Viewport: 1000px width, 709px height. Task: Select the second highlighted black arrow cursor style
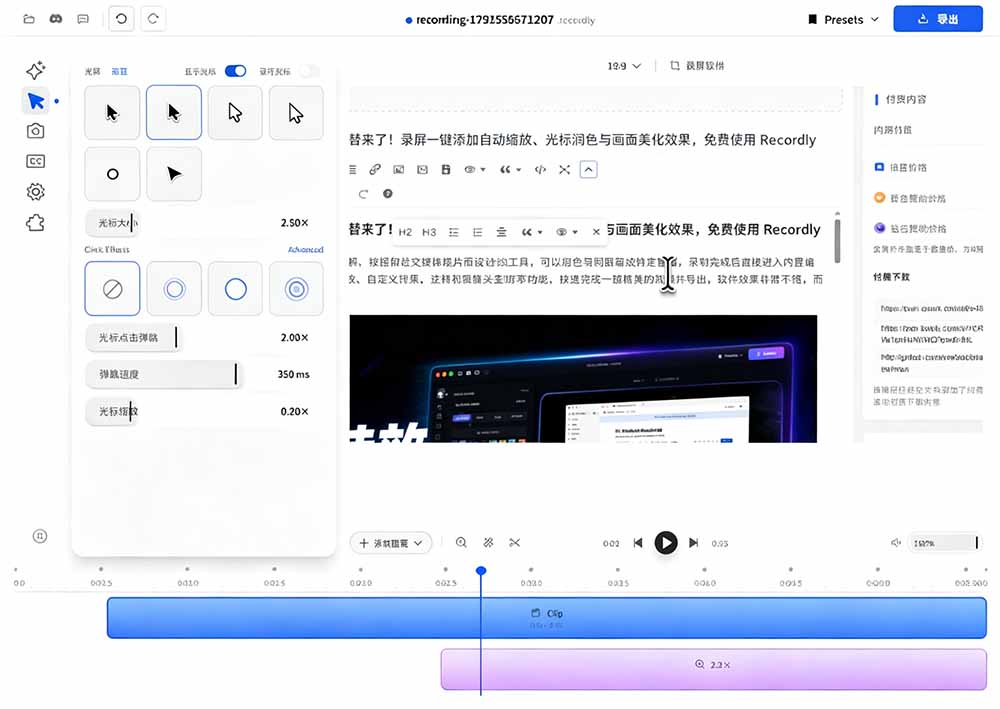point(173,113)
